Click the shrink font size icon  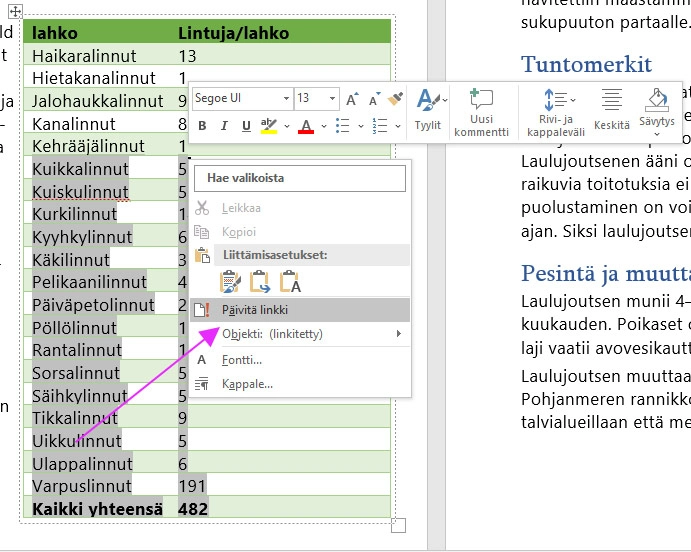[x=374, y=99]
